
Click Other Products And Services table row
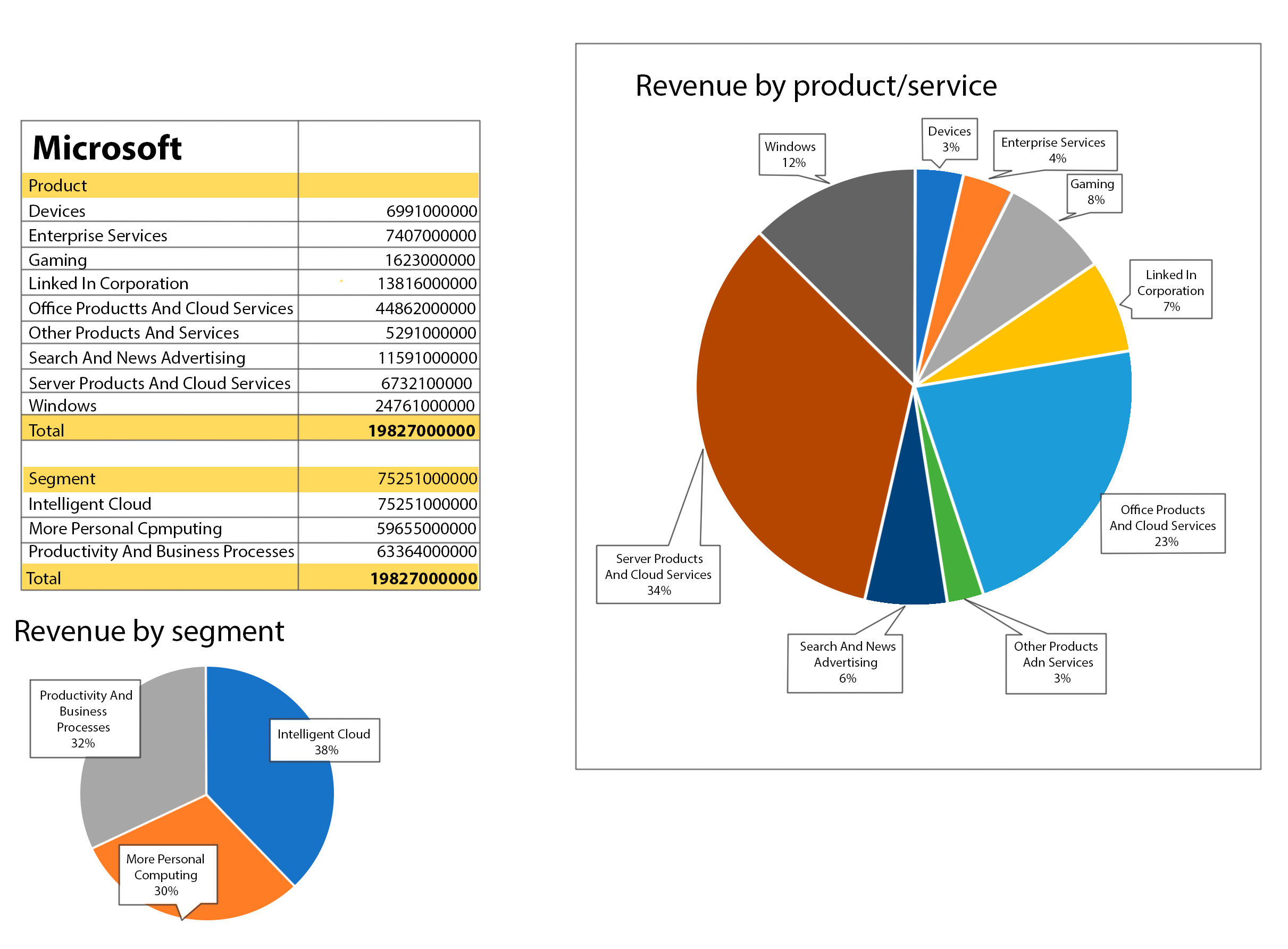point(250,333)
